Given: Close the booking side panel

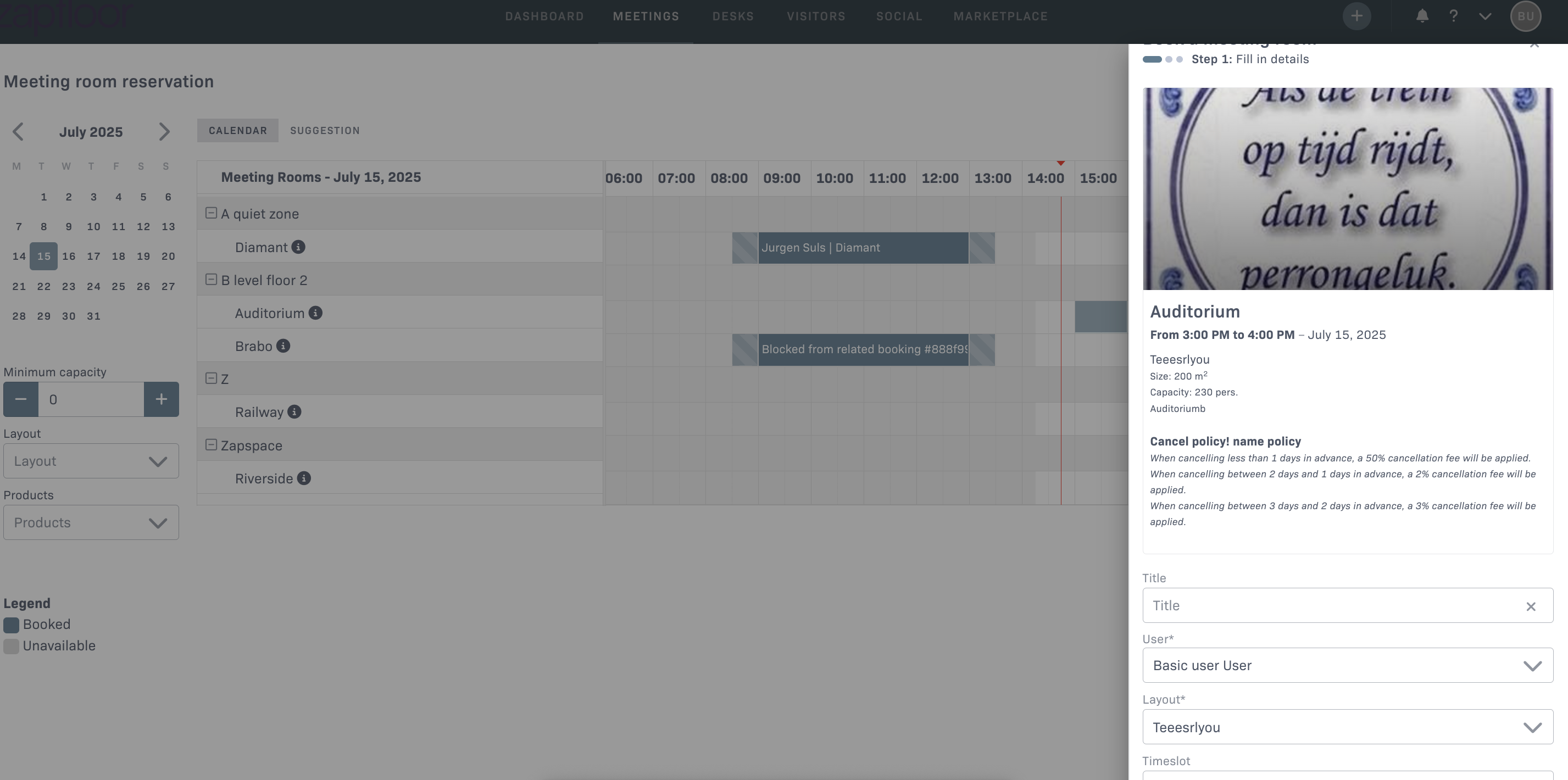Looking at the screenshot, I should coord(1534,44).
